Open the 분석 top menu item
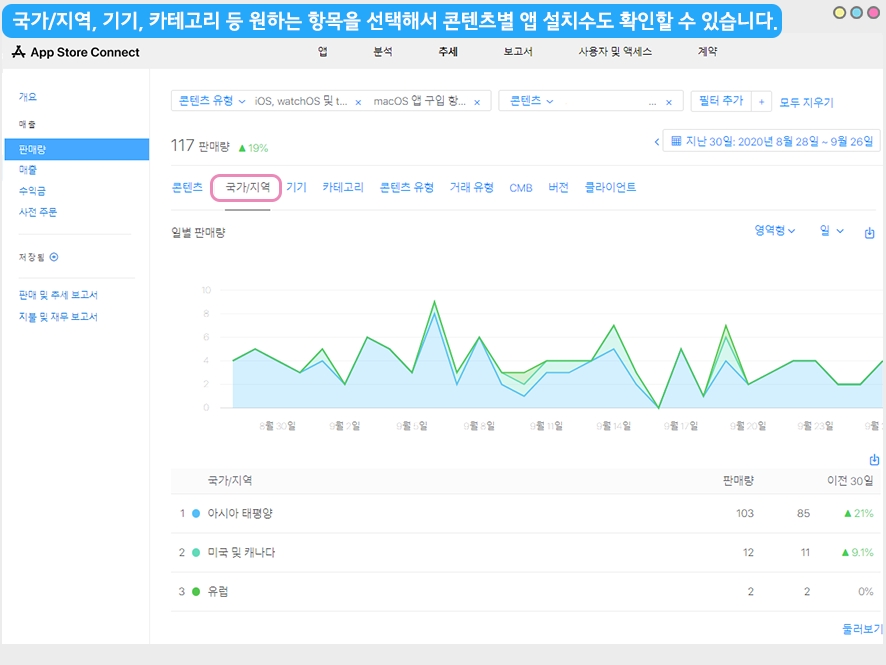The width and height of the screenshot is (886, 665). (x=383, y=52)
